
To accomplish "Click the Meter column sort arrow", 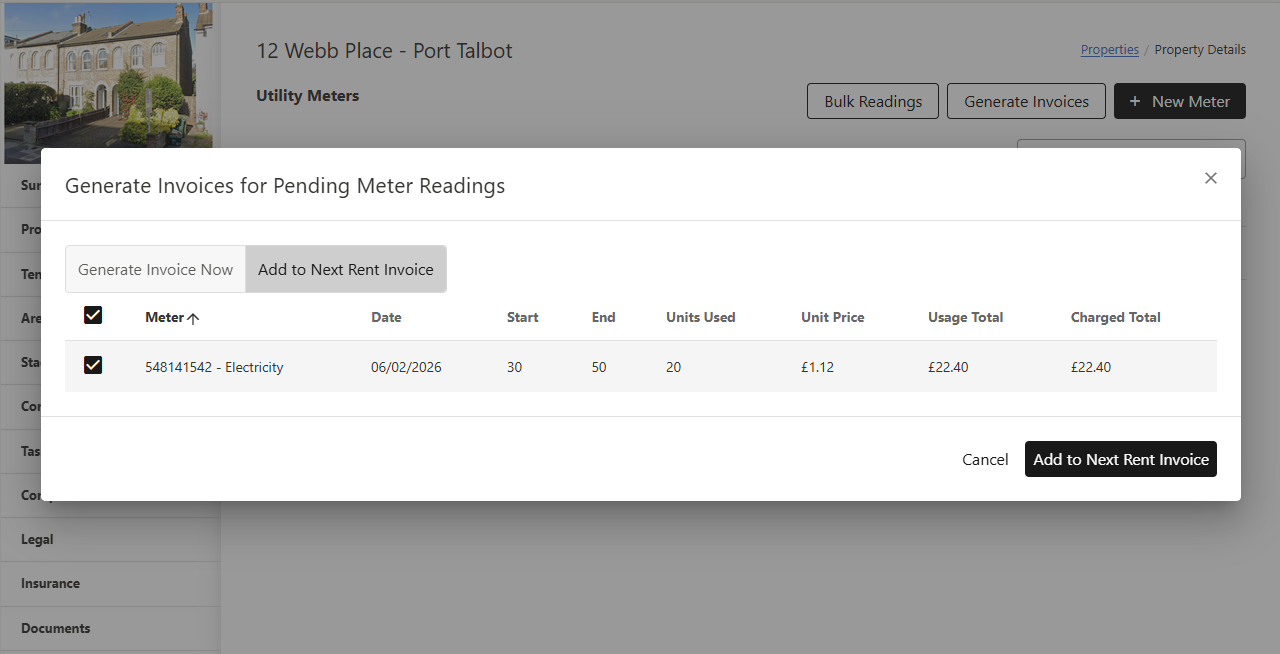I will [194, 318].
